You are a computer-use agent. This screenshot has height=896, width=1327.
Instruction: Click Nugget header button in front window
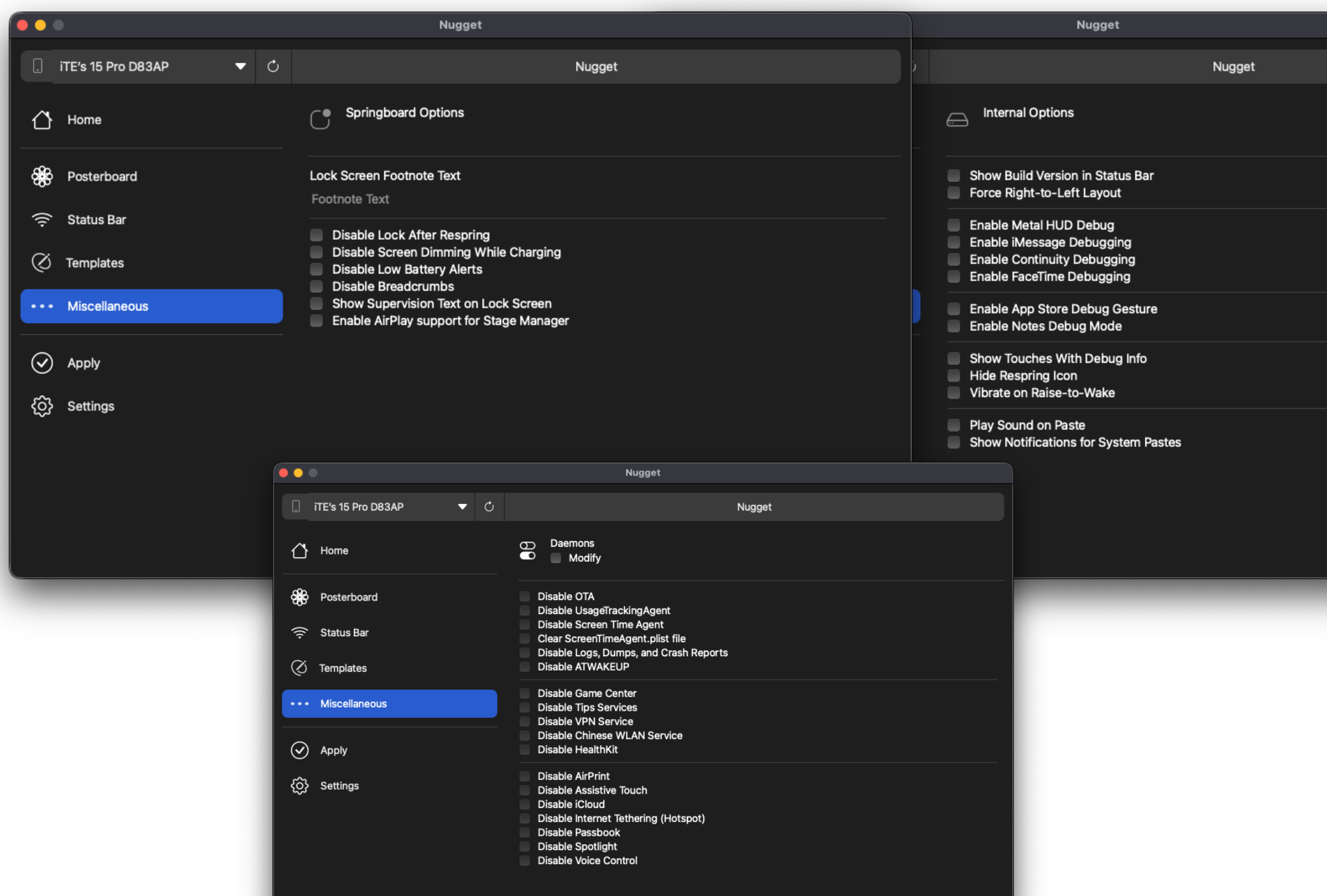point(754,507)
